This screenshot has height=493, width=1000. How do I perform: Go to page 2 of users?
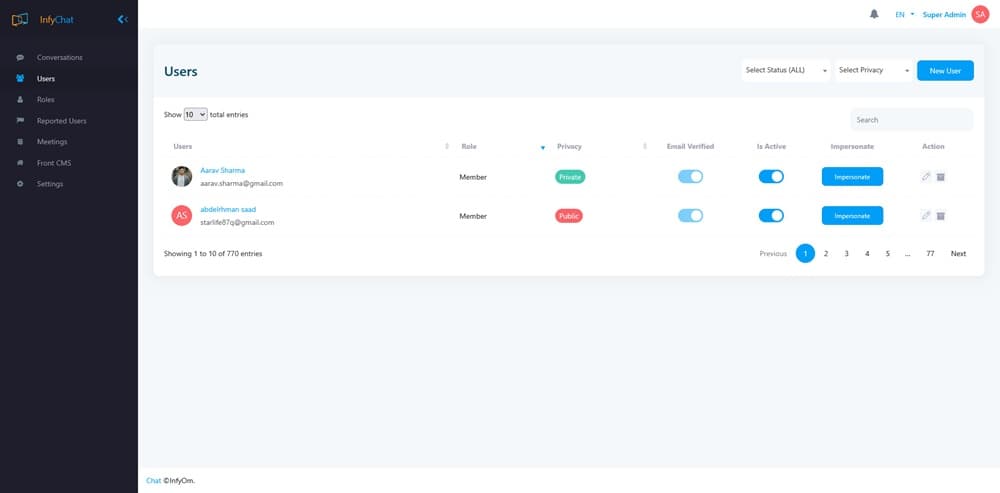click(826, 254)
